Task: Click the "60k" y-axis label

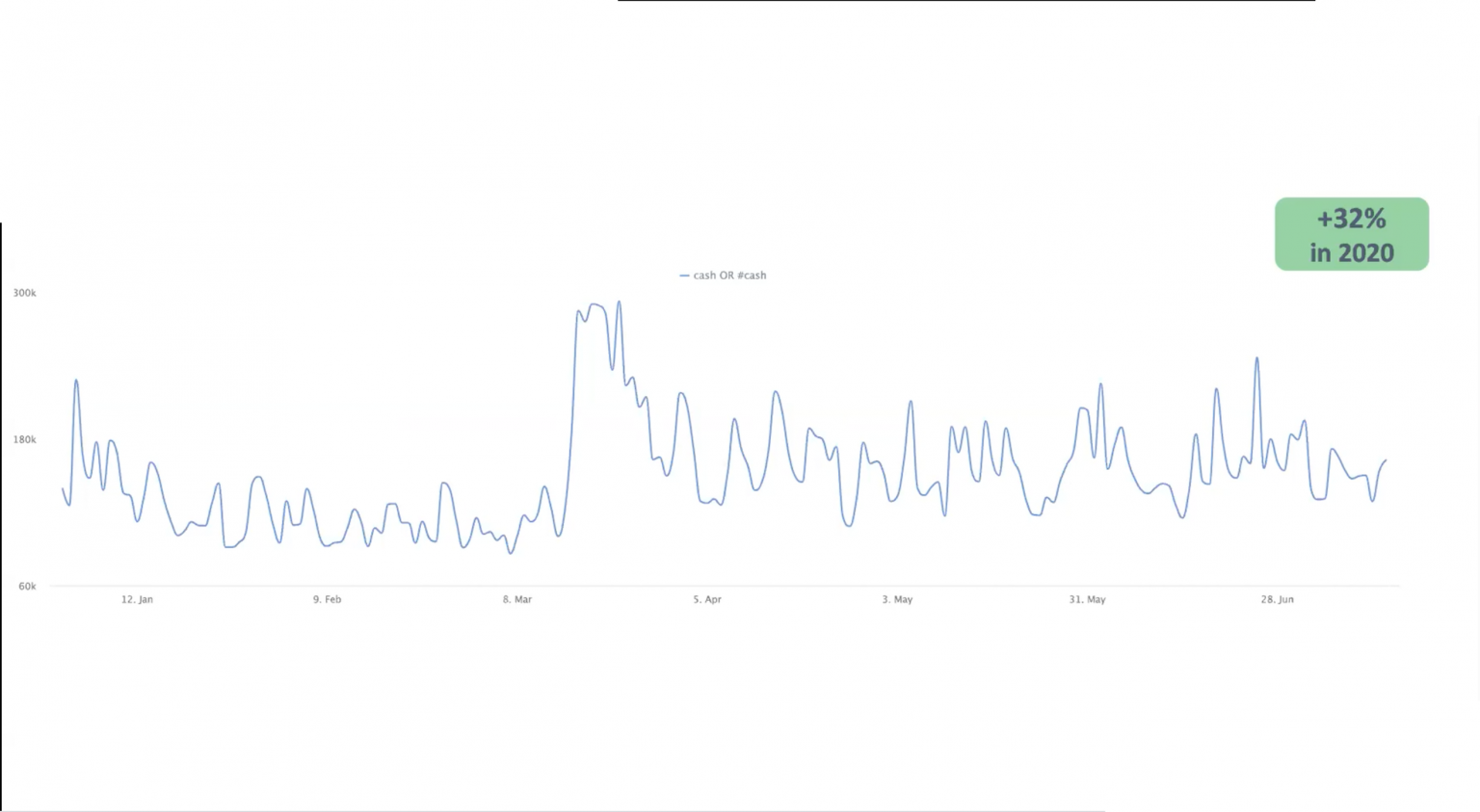Action: point(27,586)
